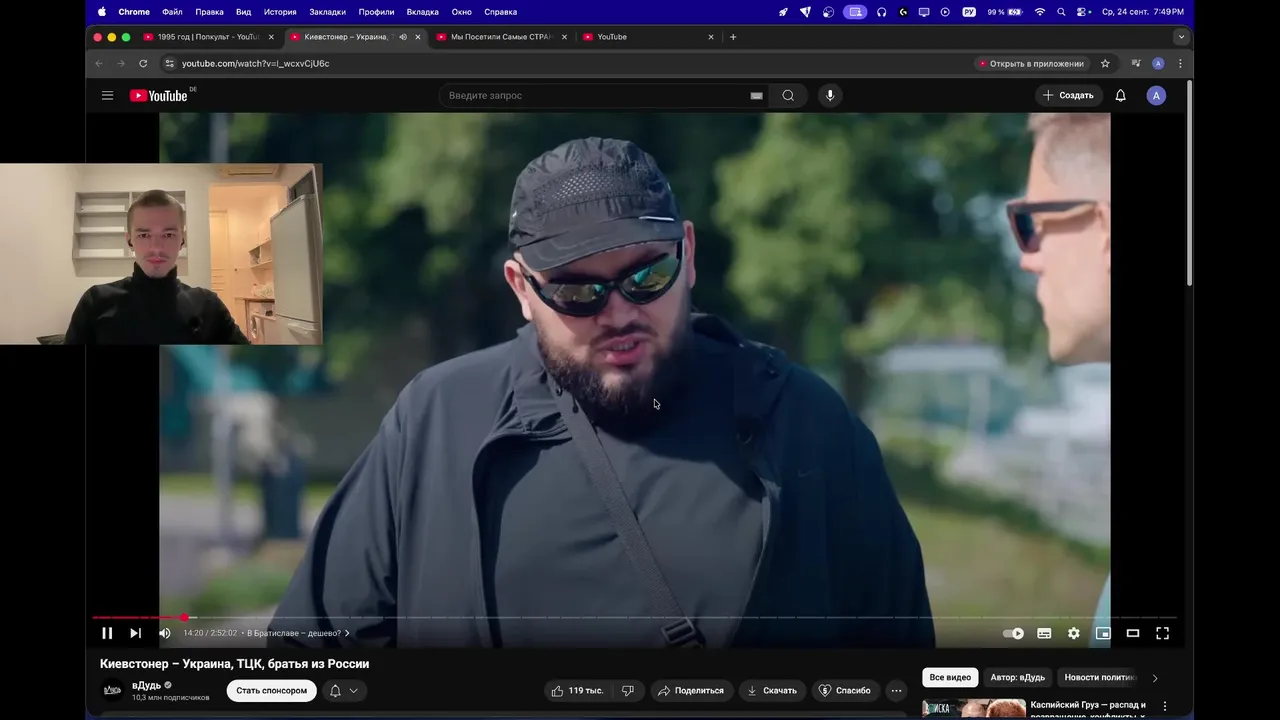This screenshot has height=720, width=1280.
Task: Go forward in browser history
Action: [x=121, y=63]
